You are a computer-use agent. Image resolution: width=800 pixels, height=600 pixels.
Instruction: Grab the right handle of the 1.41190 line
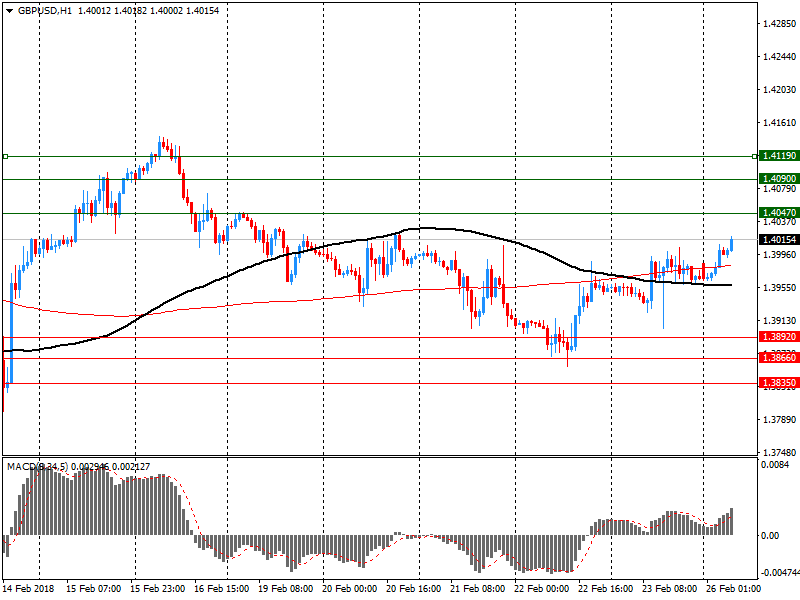tap(755, 157)
